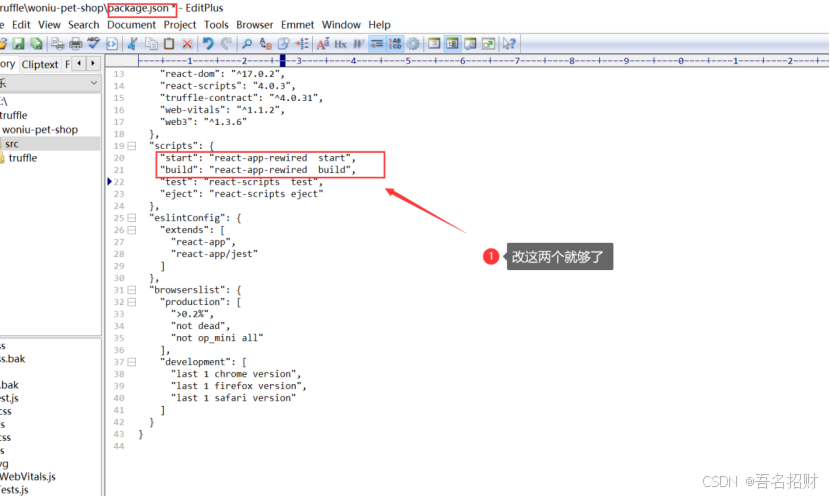Click the Copy toolbar icon

[151, 44]
